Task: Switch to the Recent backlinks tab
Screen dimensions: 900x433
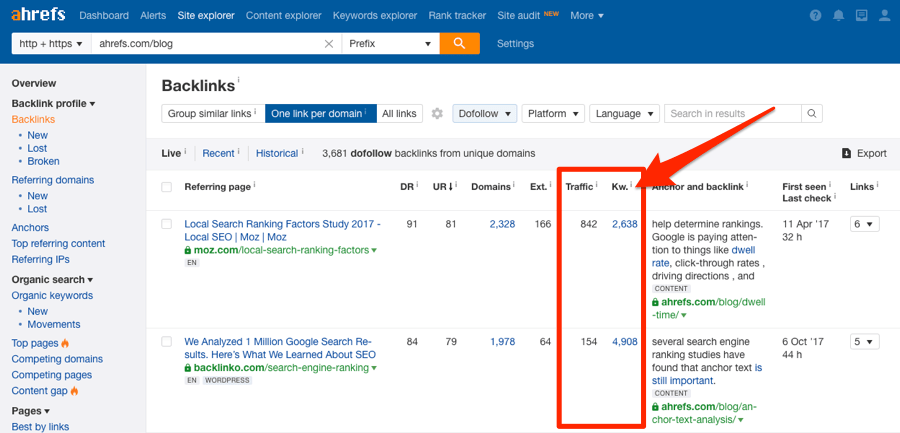Action: point(219,153)
